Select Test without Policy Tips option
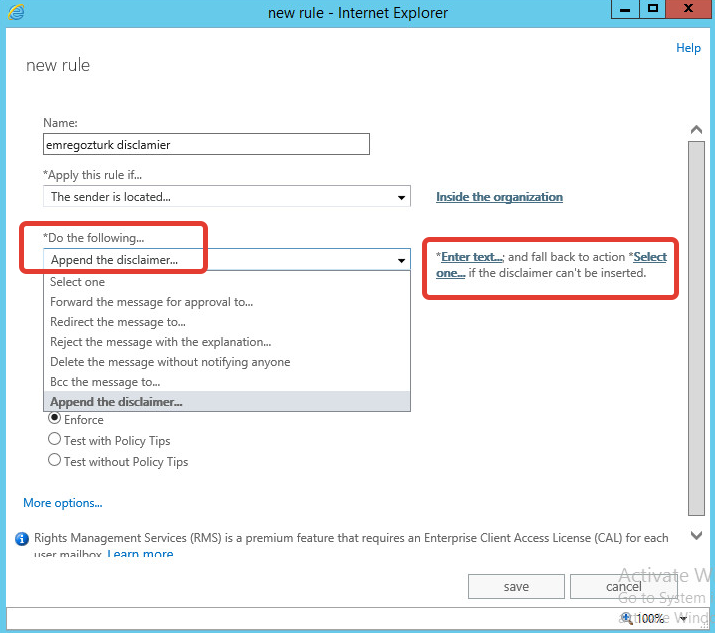The height and width of the screenshot is (633, 715). click(x=54, y=460)
